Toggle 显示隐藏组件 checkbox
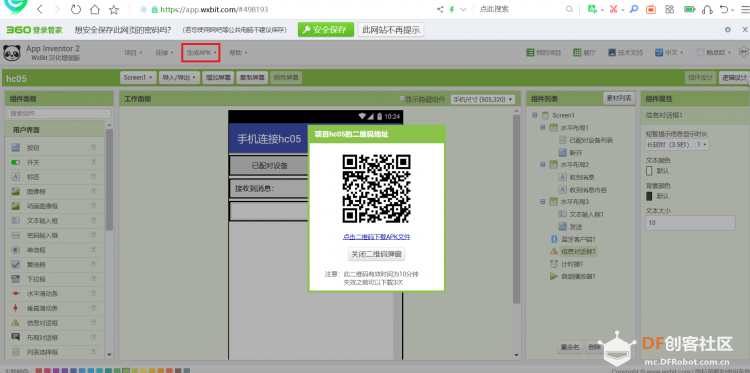This screenshot has height=373, width=750. (402, 99)
